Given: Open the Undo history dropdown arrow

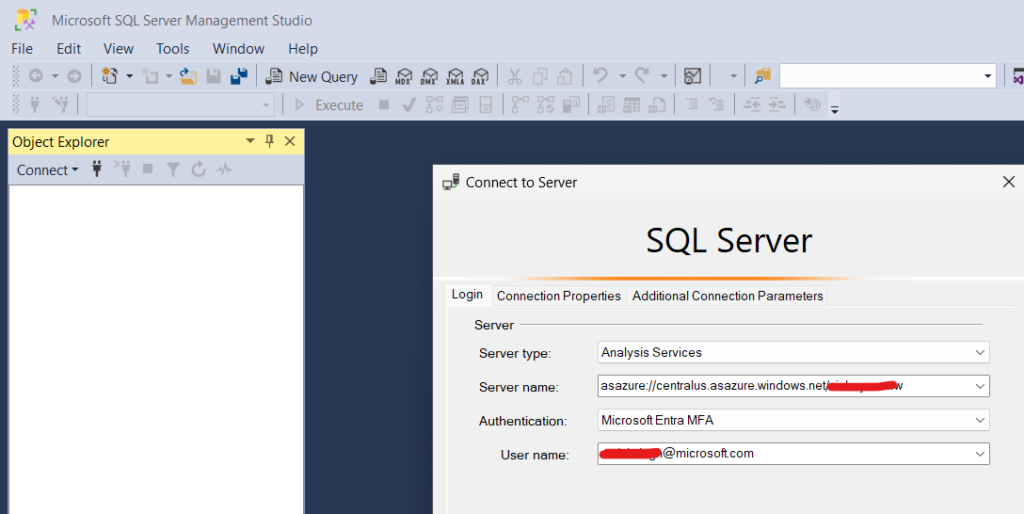Looking at the screenshot, I should click(x=622, y=76).
